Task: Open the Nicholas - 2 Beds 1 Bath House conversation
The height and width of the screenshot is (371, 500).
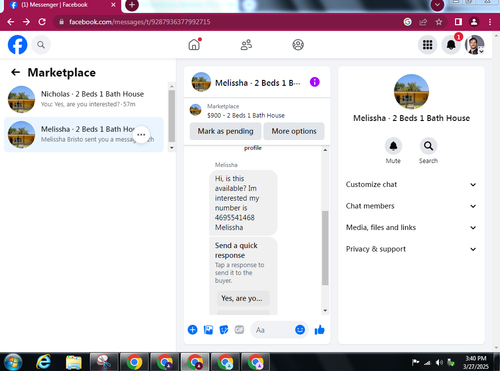Action: 84,99
